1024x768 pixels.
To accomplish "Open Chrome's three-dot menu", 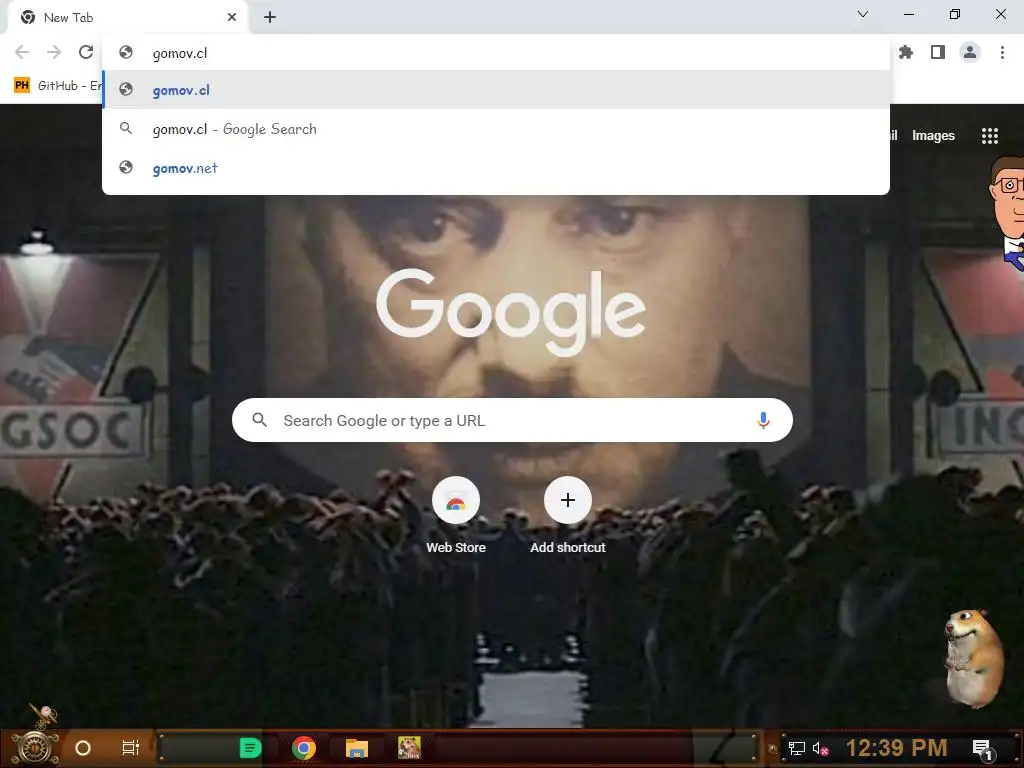I will (x=1002, y=52).
